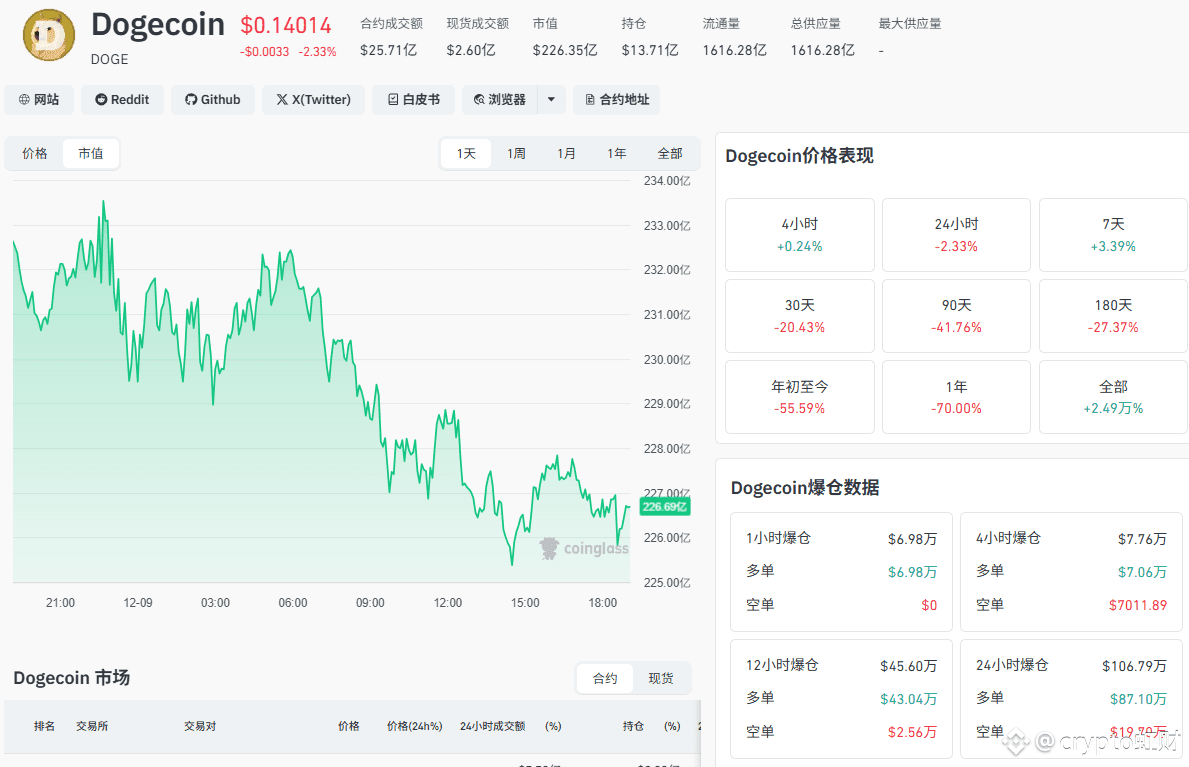The height and width of the screenshot is (767, 1189).
Task: Click the 市值 $226.35亿 value
Action: coord(565,50)
